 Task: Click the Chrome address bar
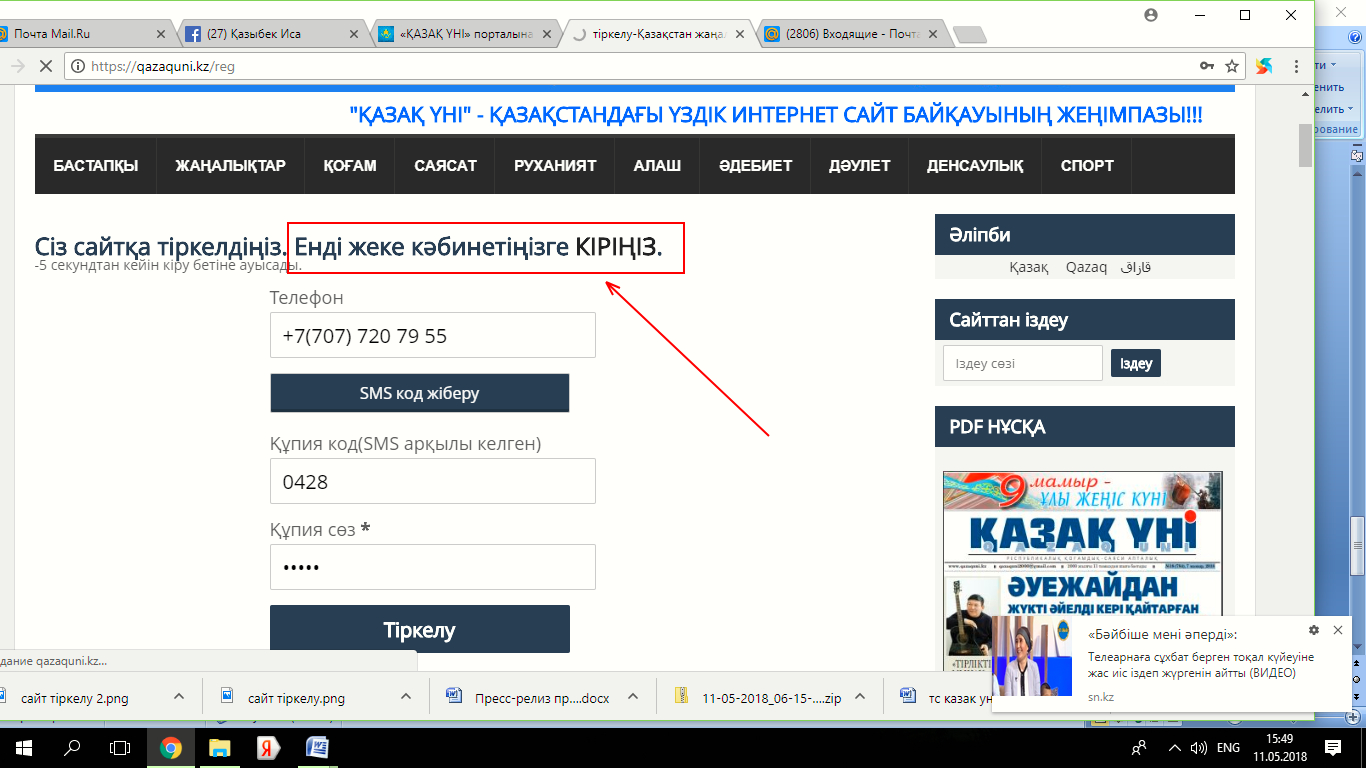pos(640,66)
